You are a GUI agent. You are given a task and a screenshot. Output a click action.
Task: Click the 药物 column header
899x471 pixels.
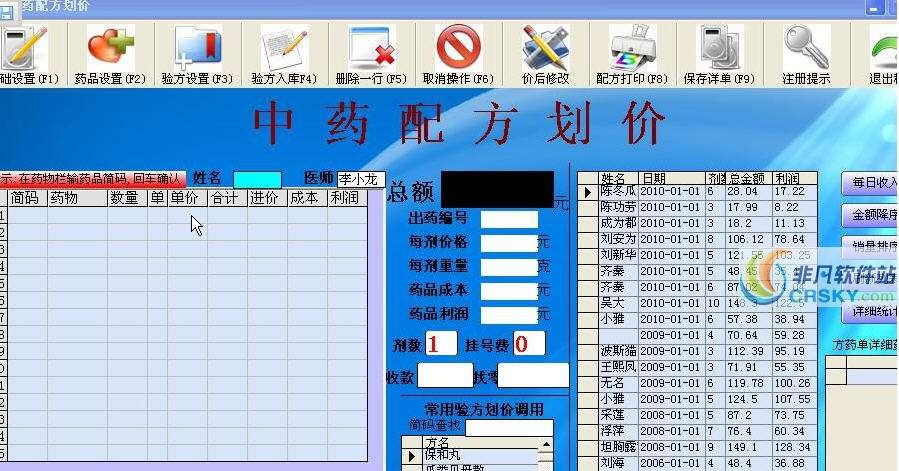(x=77, y=198)
